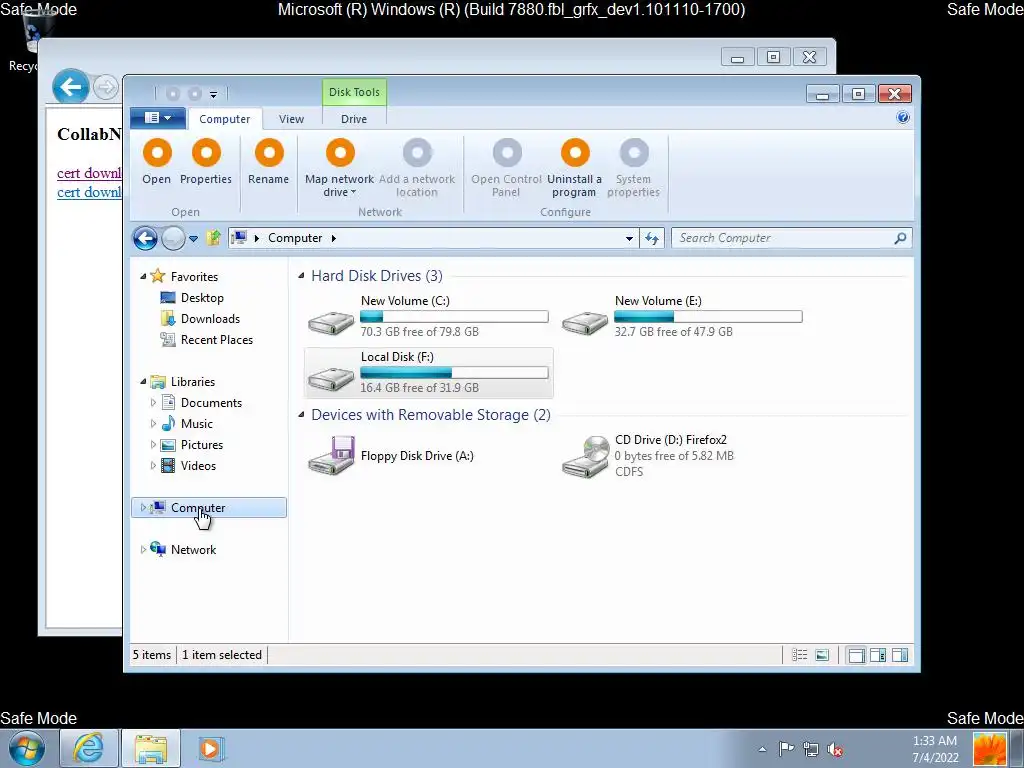The image size is (1024, 768).
Task: Switch to large icons view in status bar
Action: point(822,655)
